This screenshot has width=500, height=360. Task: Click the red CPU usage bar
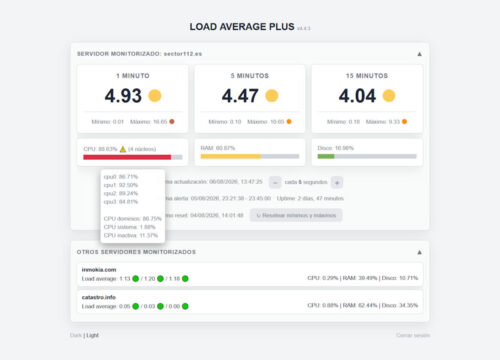tap(127, 157)
